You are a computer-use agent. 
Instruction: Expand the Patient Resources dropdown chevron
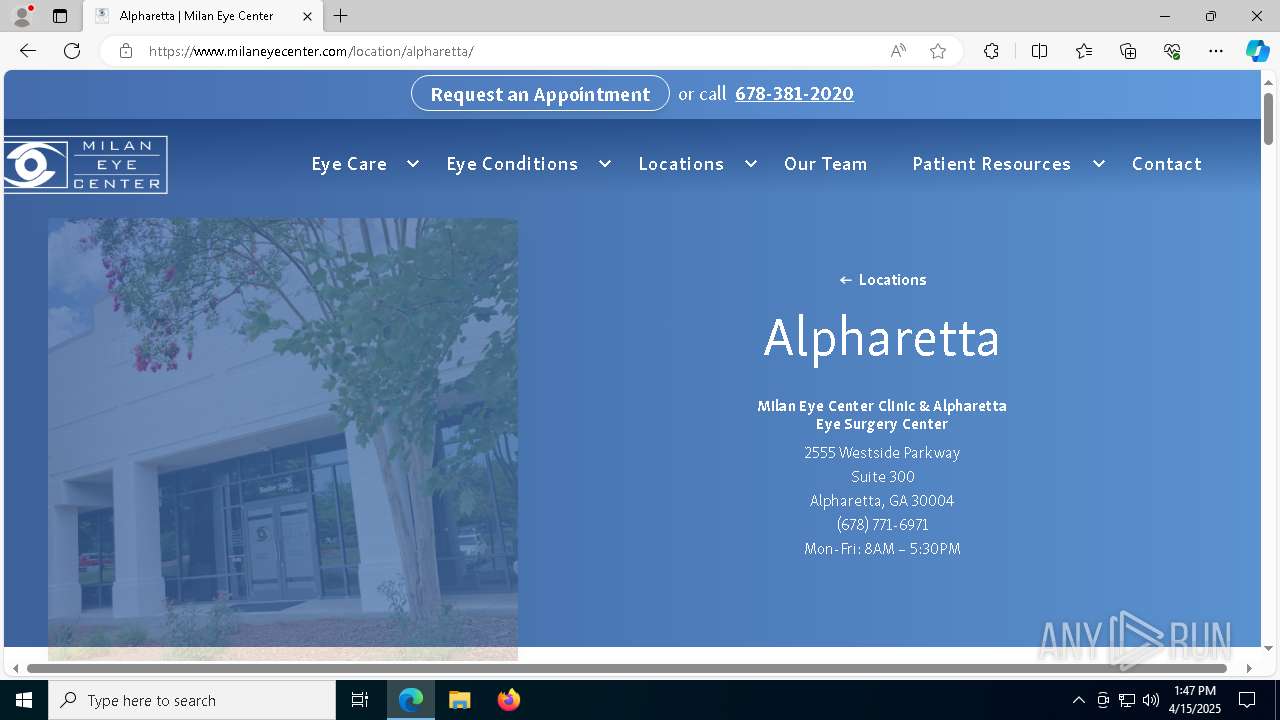(1098, 164)
